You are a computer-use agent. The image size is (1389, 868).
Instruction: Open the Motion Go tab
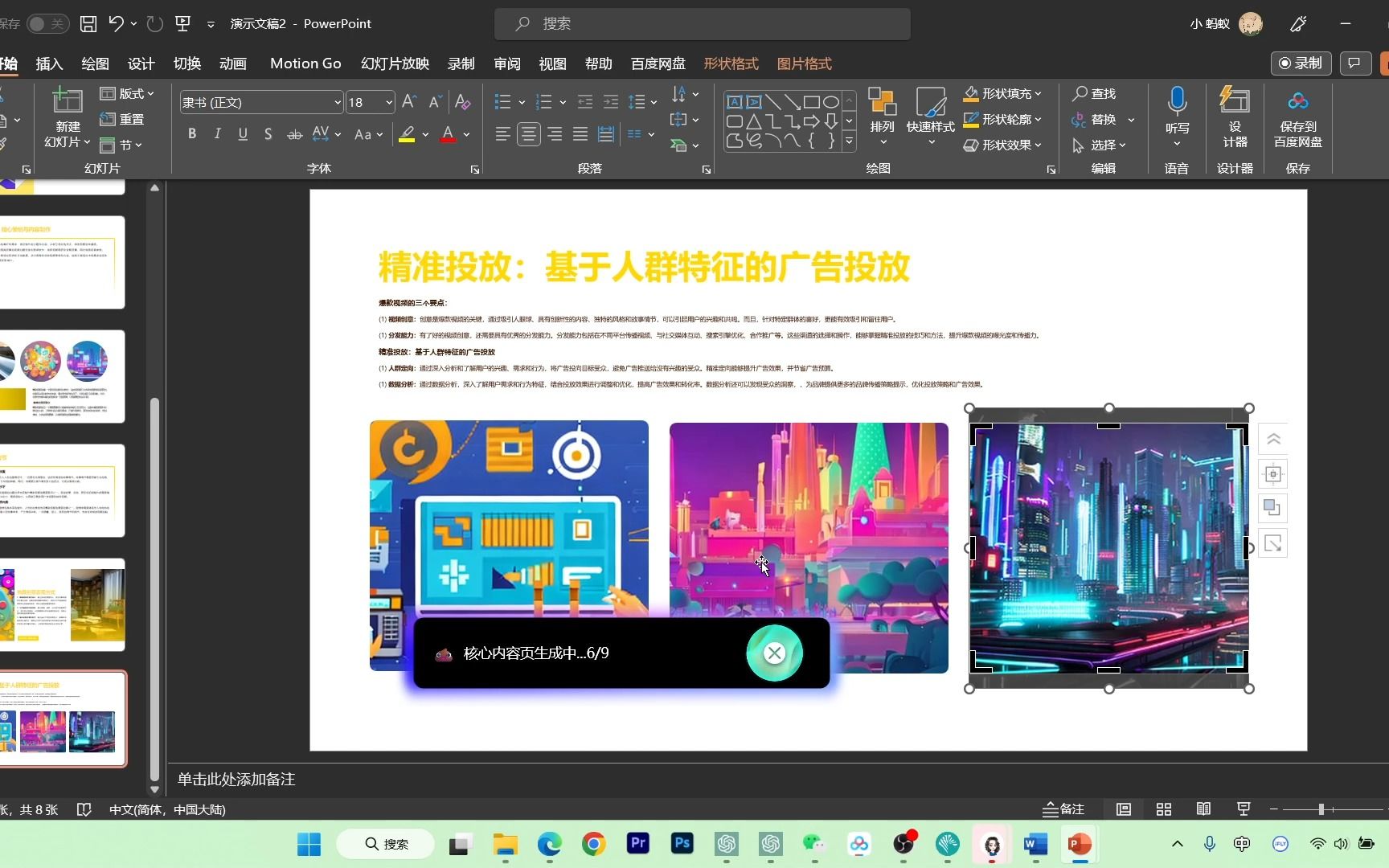pyautogui.click(x=305, y=63)
